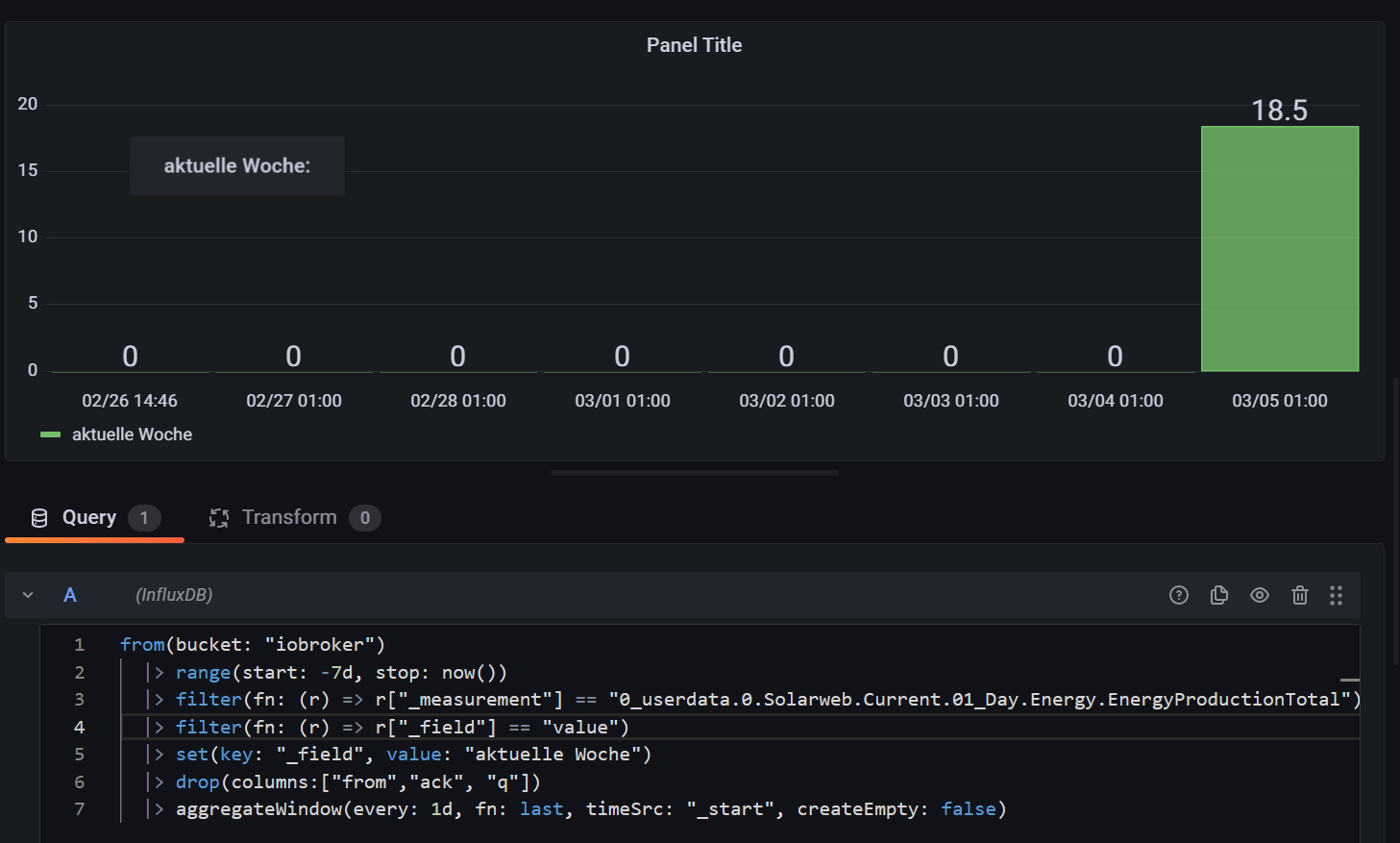This screenshot has height=843, width=1400.
Task: Click the 03/01 01:00 axis label
Action: (x=623, y=401)
